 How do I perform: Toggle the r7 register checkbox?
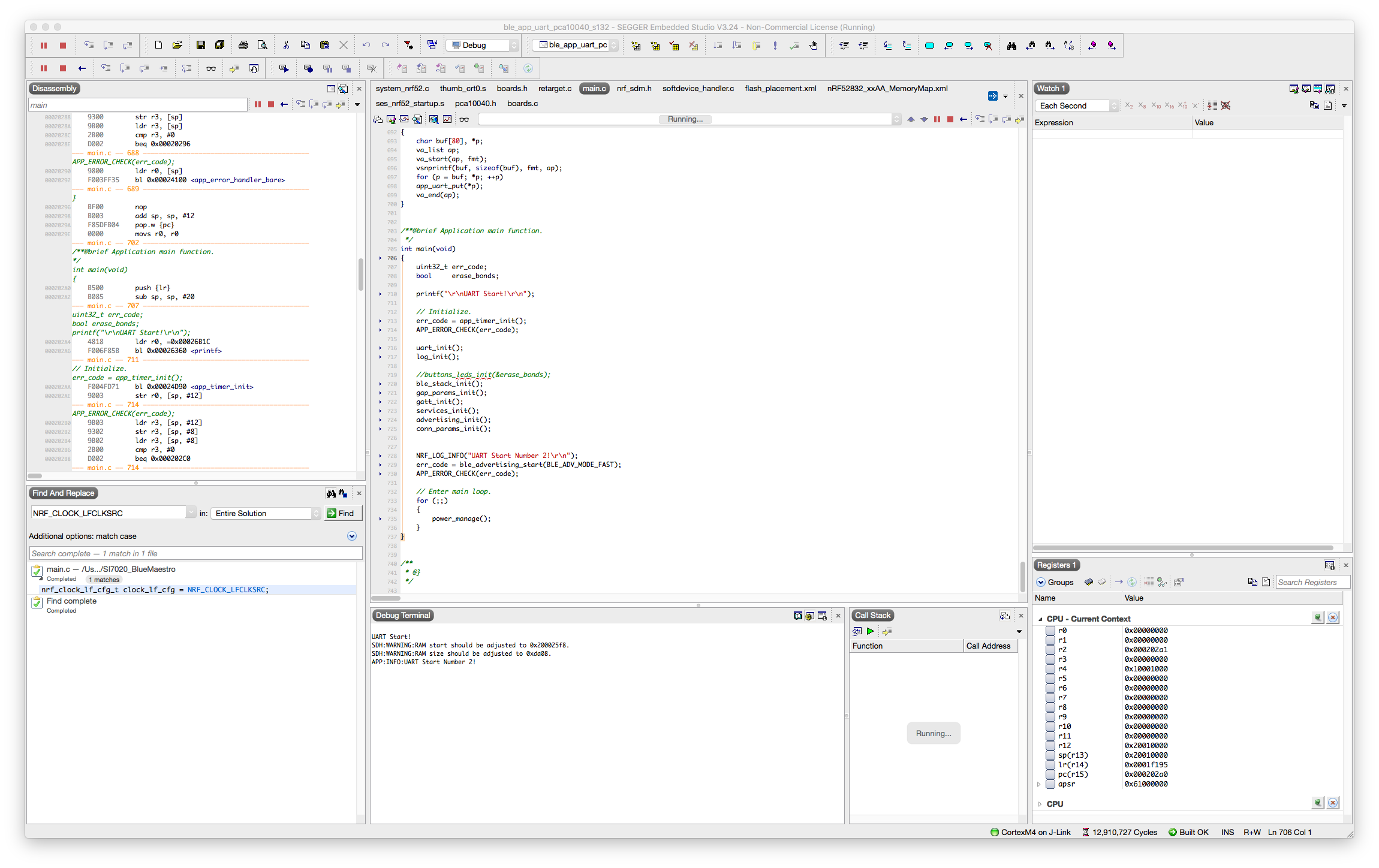1050,698
